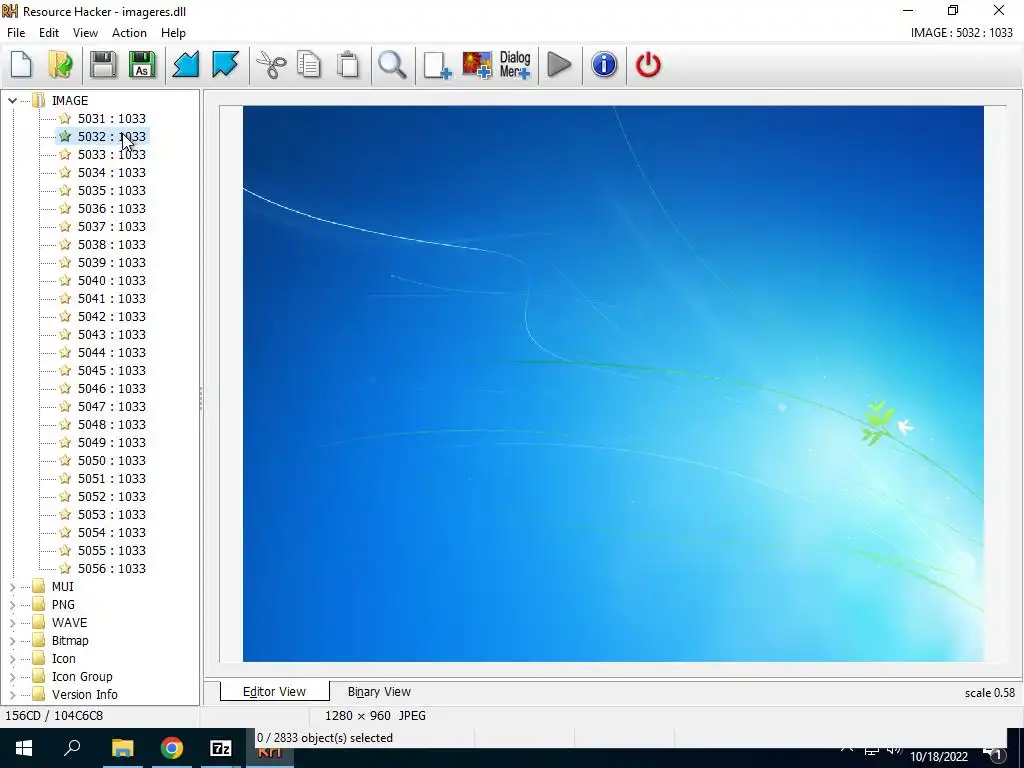This screenshot has width=1024, height=768.
Task: Open the Windows Start menu
Action: [x=24, y=748]
